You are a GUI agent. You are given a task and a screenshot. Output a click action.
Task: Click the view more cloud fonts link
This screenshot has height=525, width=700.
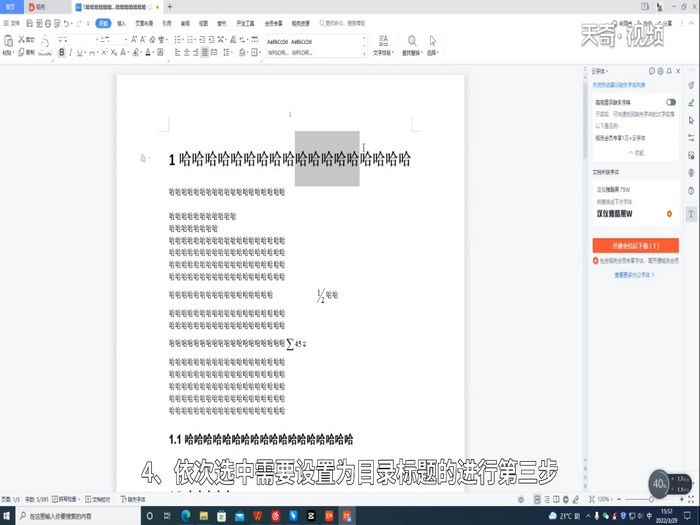636,273
